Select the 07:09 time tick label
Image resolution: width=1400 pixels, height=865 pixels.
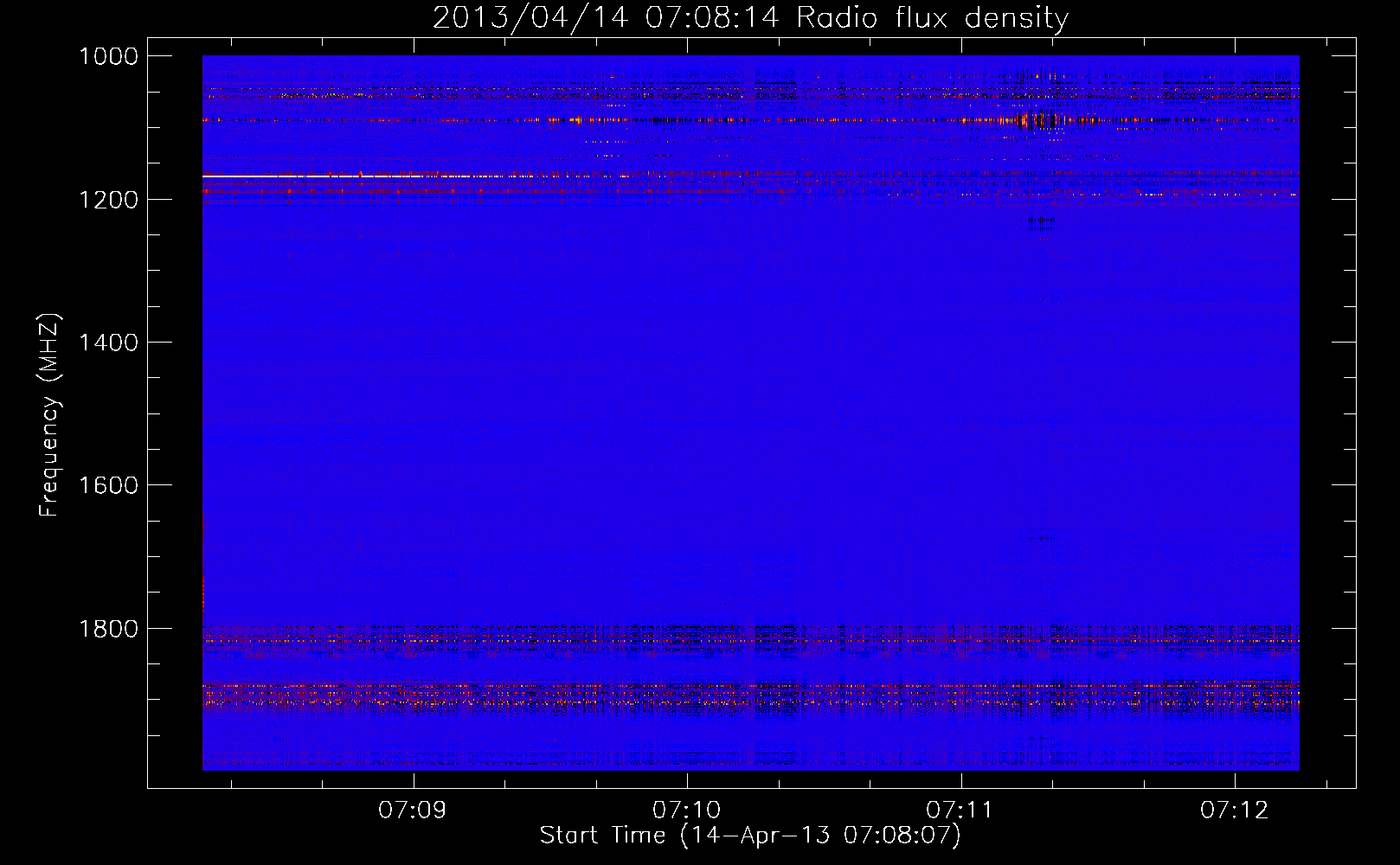point(413,810)
